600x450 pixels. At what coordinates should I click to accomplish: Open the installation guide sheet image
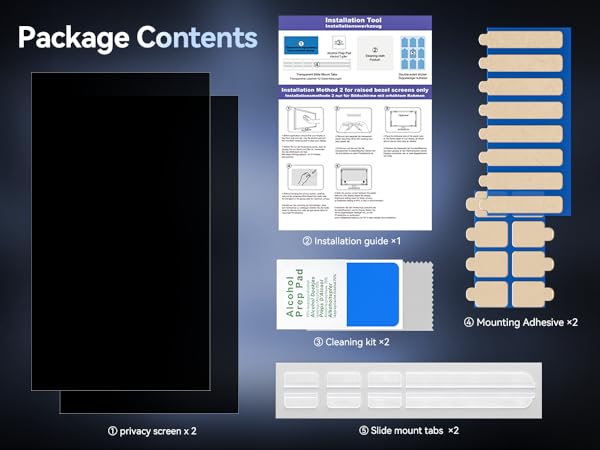pyautogui.click(x=355, y=123)
